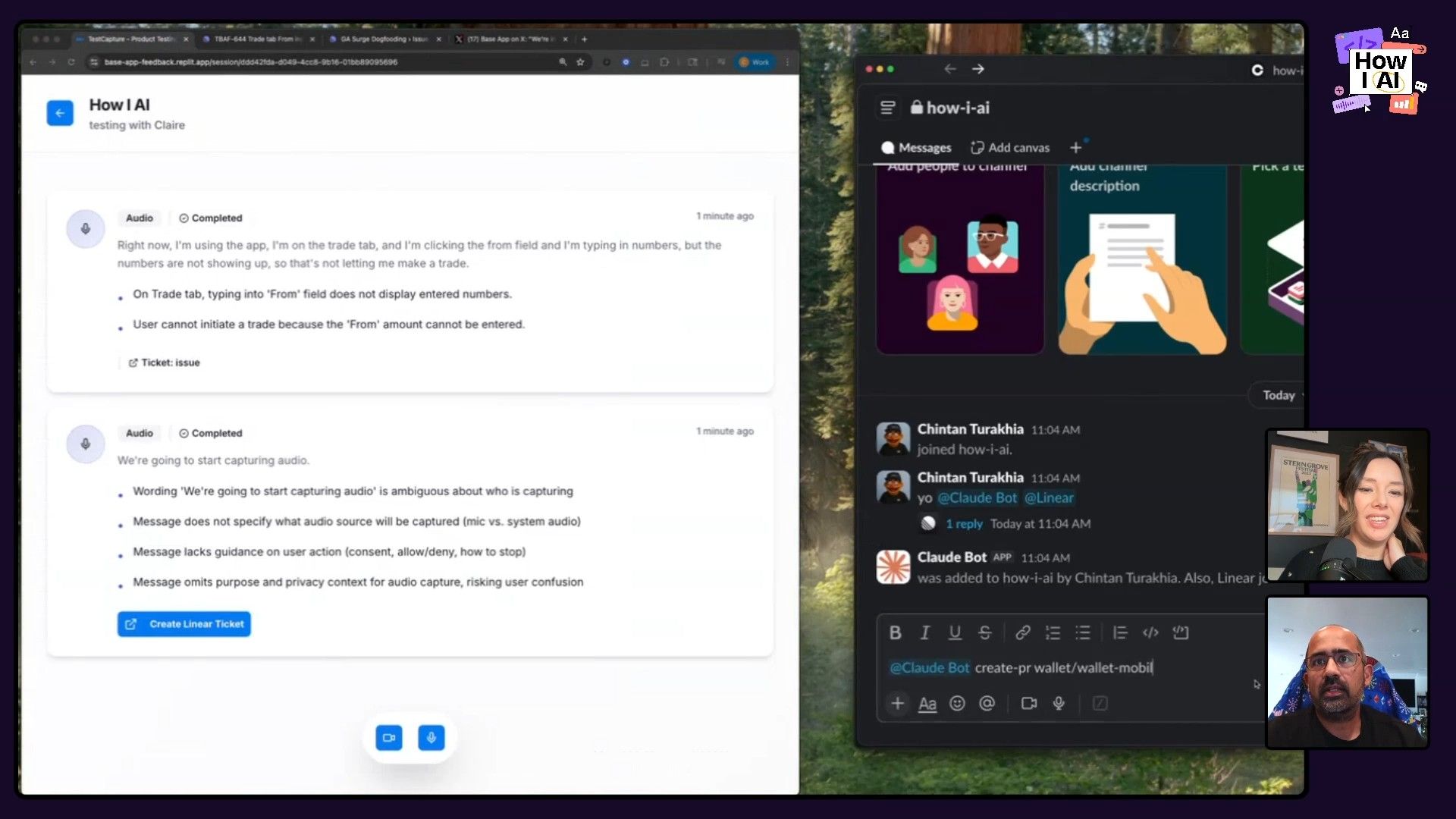Click the record video clip icon in Slack

[1029, 704]
